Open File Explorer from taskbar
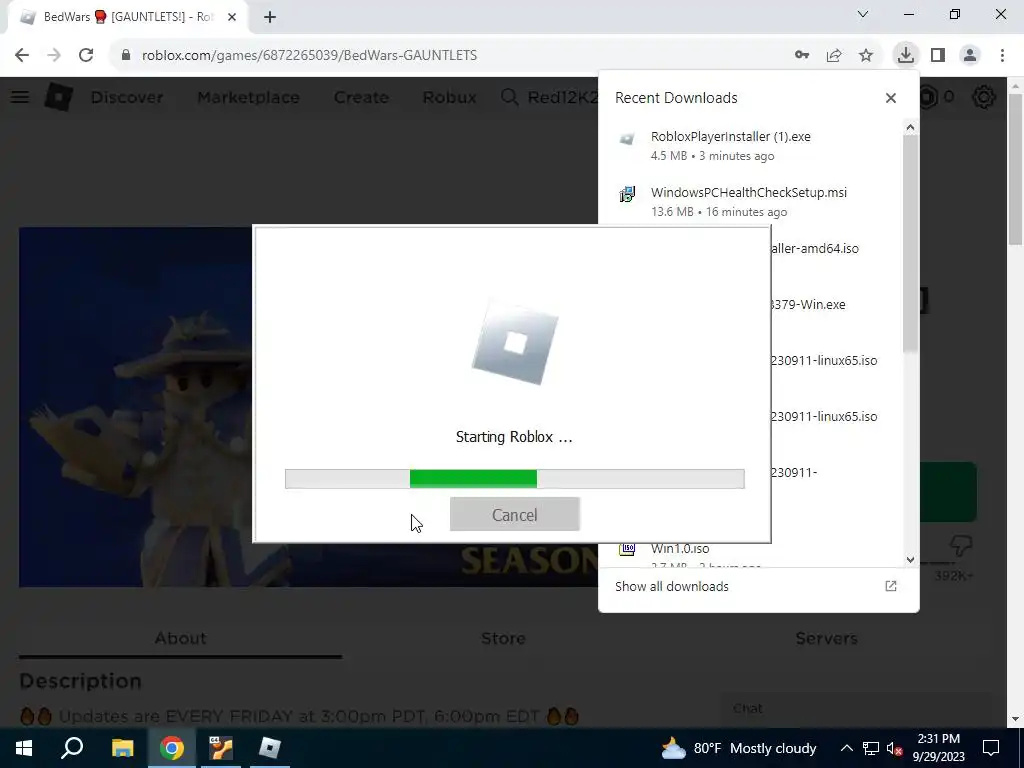 pyautogui.click(x=122, y=748)
